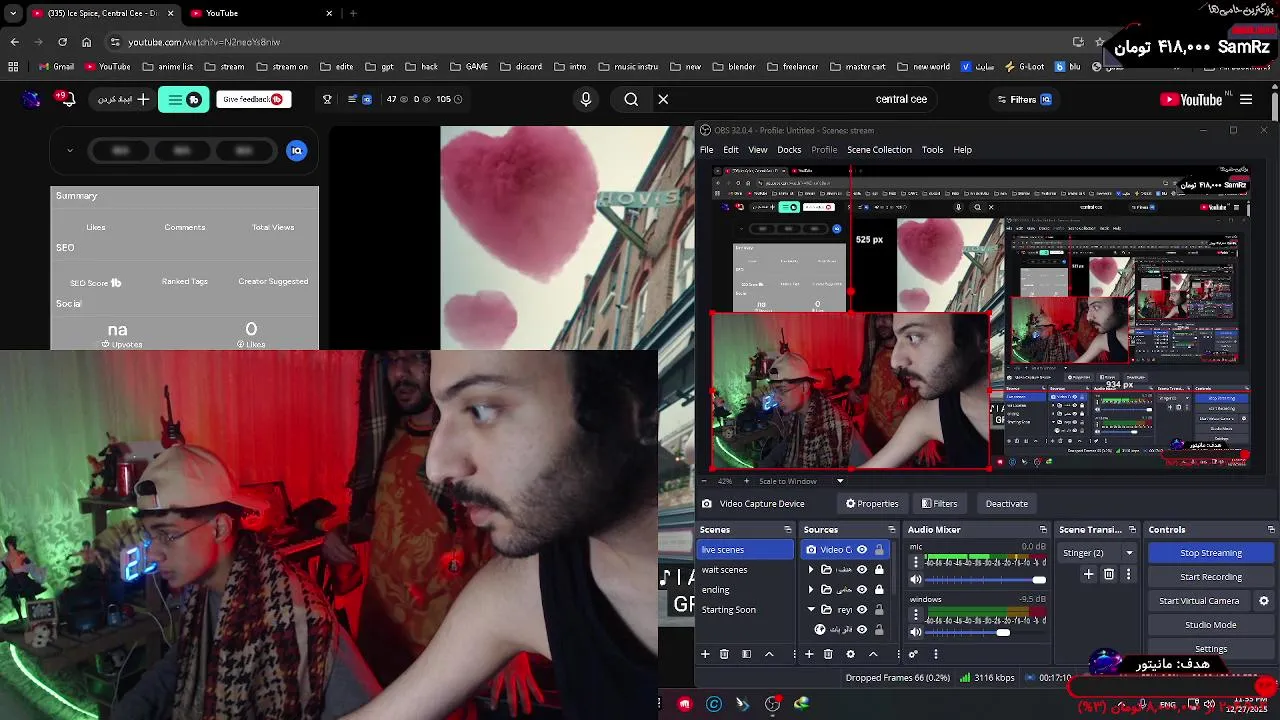Toggle visibility of the reyn group source
The width and height of the screenshot is (1280, 720).
[861, 609]
